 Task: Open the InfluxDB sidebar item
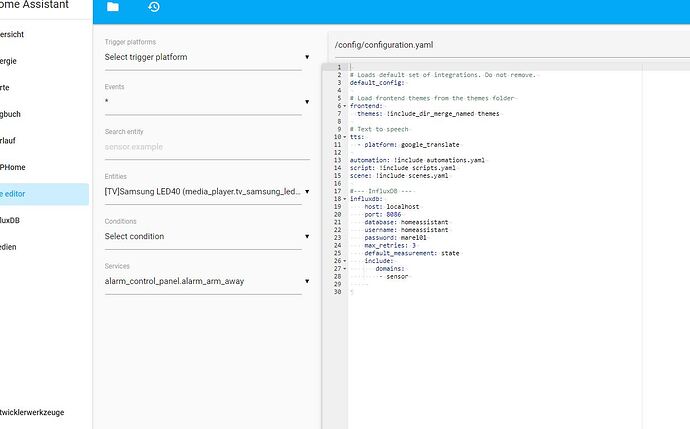[x=44, y=220]
